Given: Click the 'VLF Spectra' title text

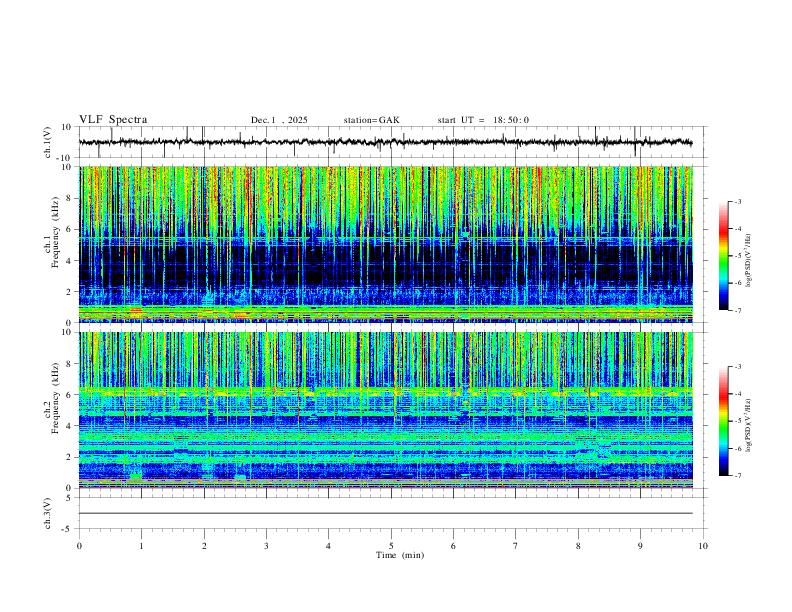Looking at the screenshot, I should pyautogui.click(x=113, y=120).
